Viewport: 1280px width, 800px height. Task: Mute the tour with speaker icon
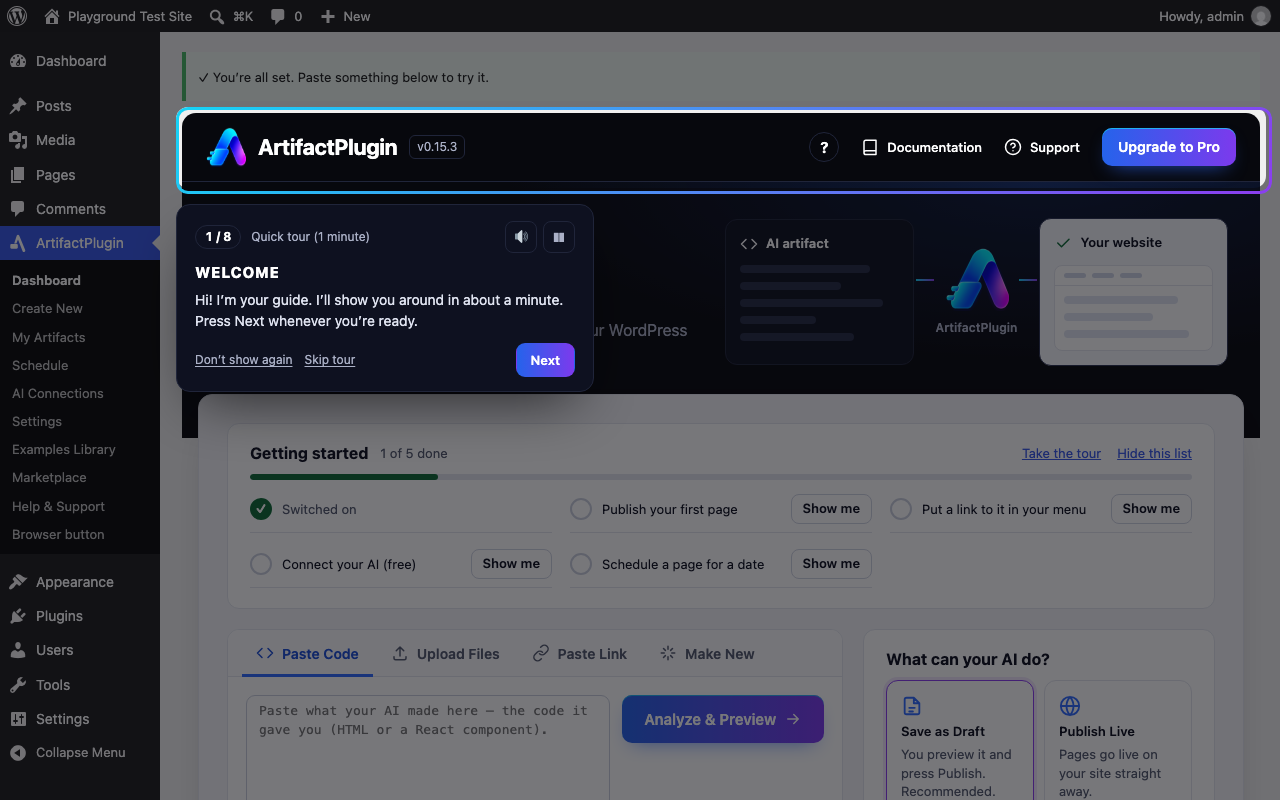521,237
